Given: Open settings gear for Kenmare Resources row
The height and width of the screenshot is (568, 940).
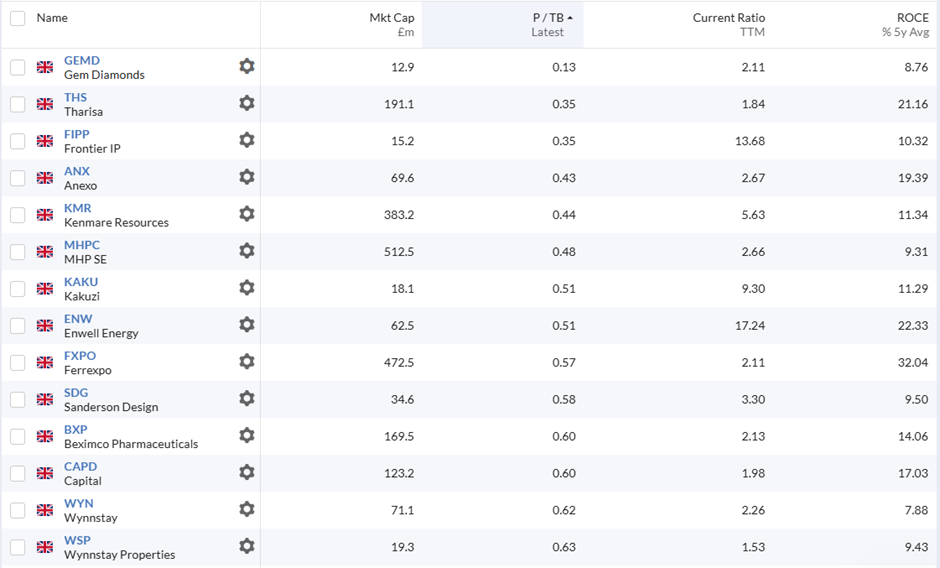Looking at the screenshot, I should pyautogui.click(x=246, y=214).
